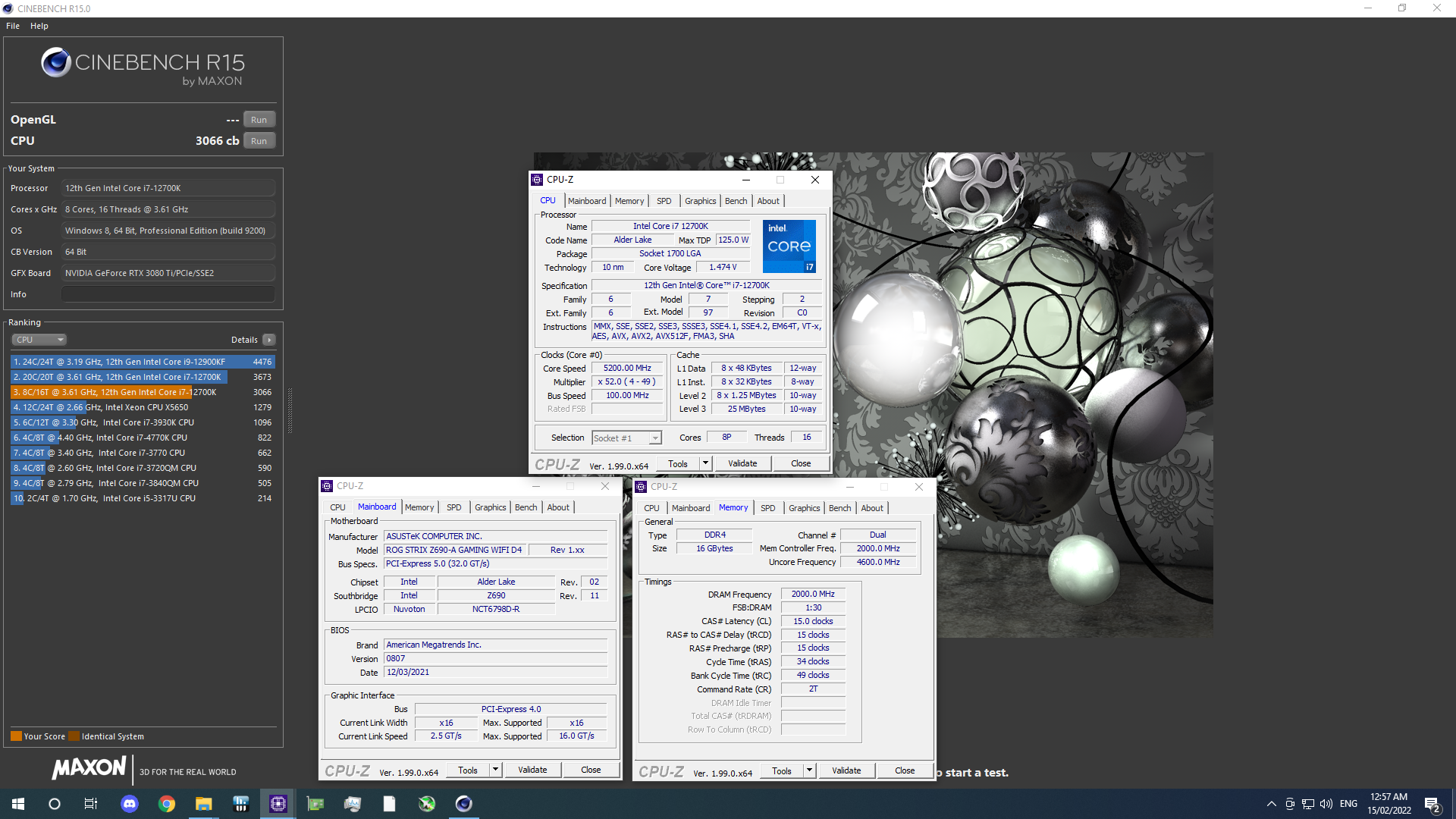Open the green Xbox-style taskbar icon

(427, 804)
